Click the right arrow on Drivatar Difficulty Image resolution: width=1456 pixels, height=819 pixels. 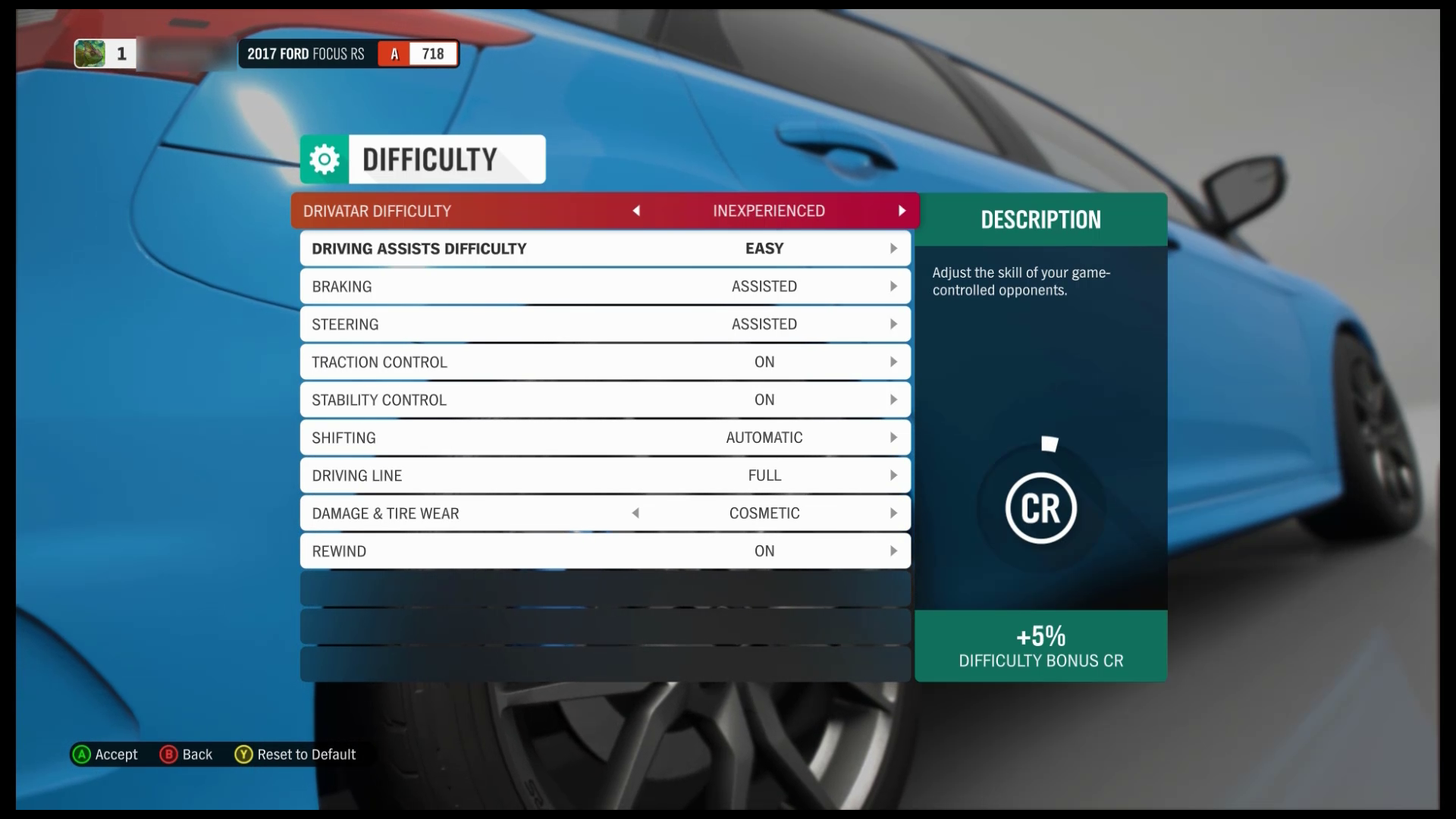[x=901, y=211]
